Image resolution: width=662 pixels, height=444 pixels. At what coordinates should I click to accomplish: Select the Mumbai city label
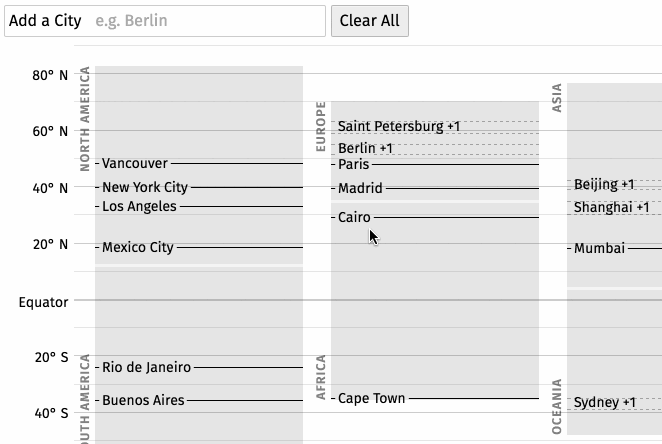pos(600,248)
